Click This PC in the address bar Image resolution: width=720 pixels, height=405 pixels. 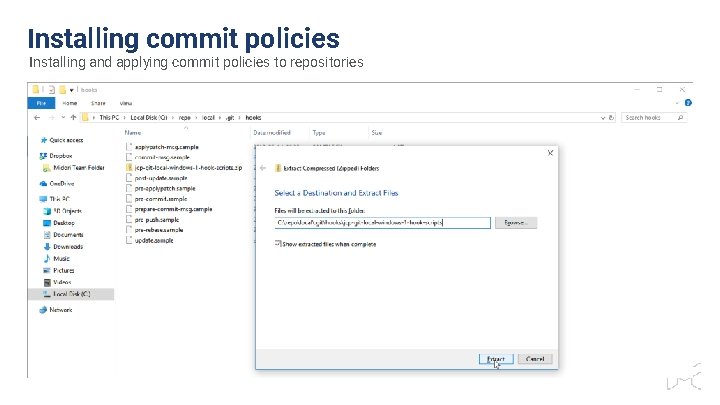tap(109, 118)
